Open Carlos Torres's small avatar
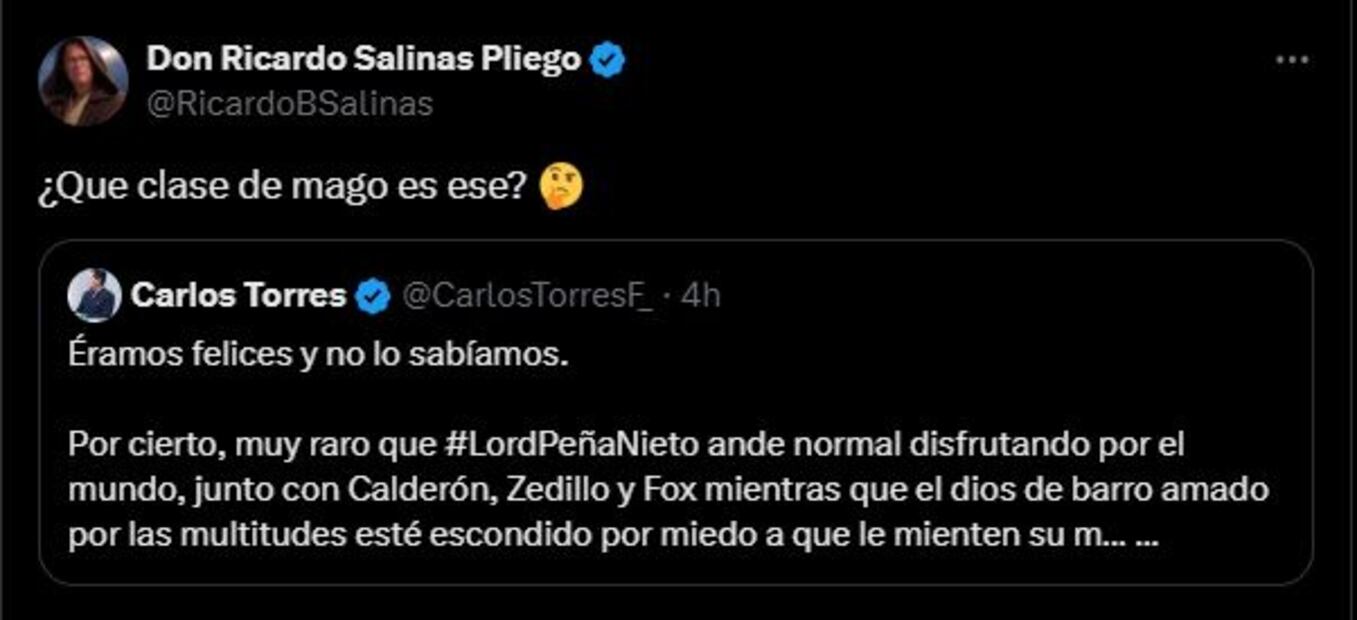 click(x=94, y=295)
